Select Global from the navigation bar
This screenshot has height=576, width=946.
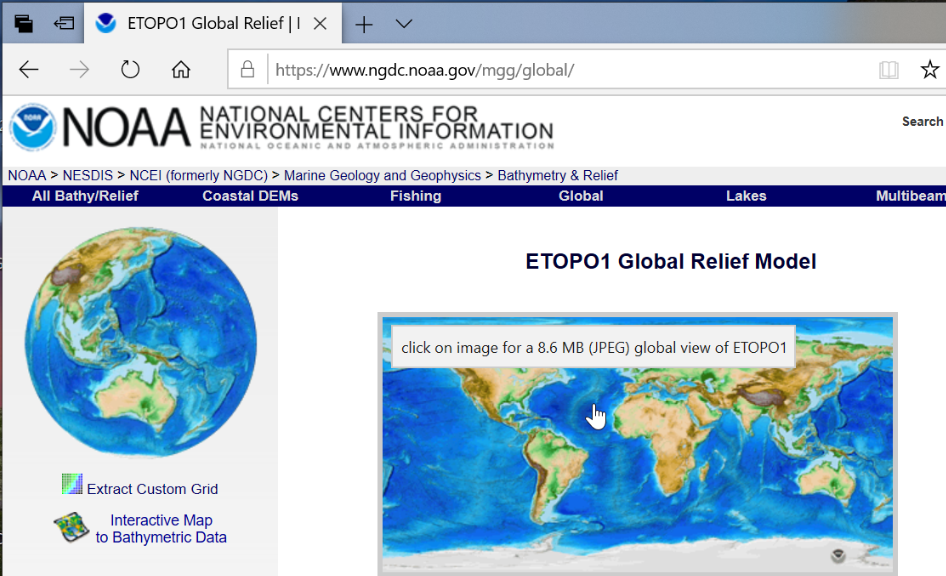coord(580,196)
